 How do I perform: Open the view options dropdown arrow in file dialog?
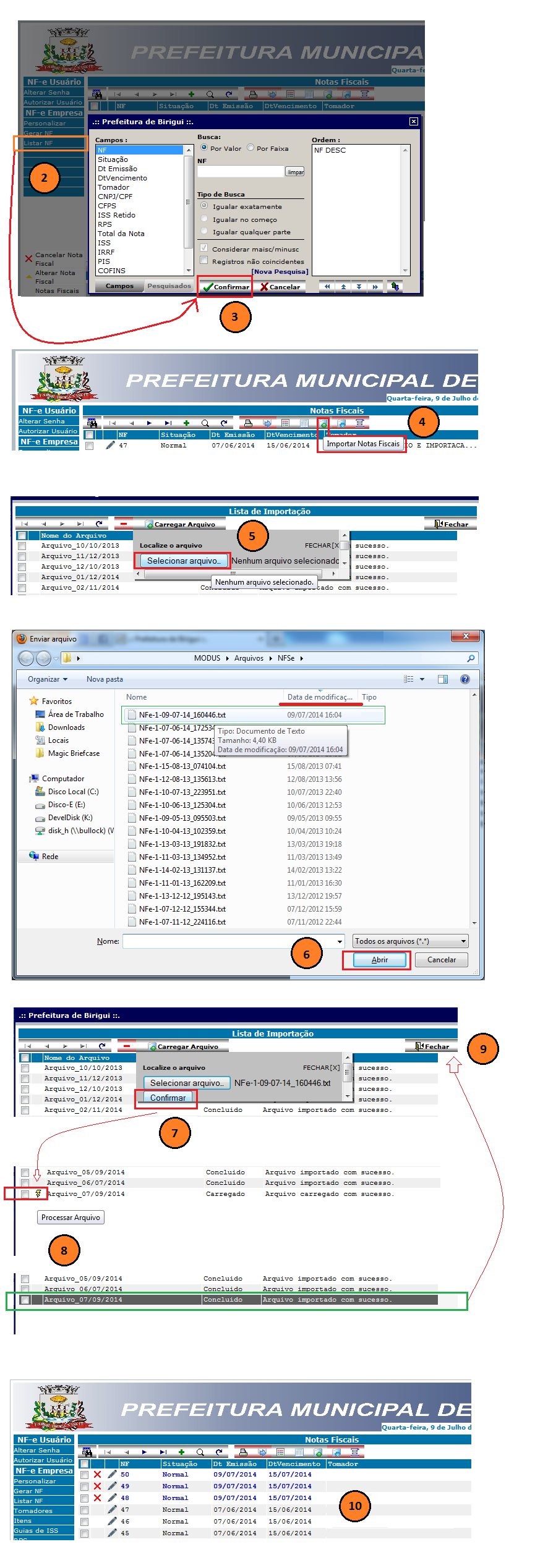422,679
